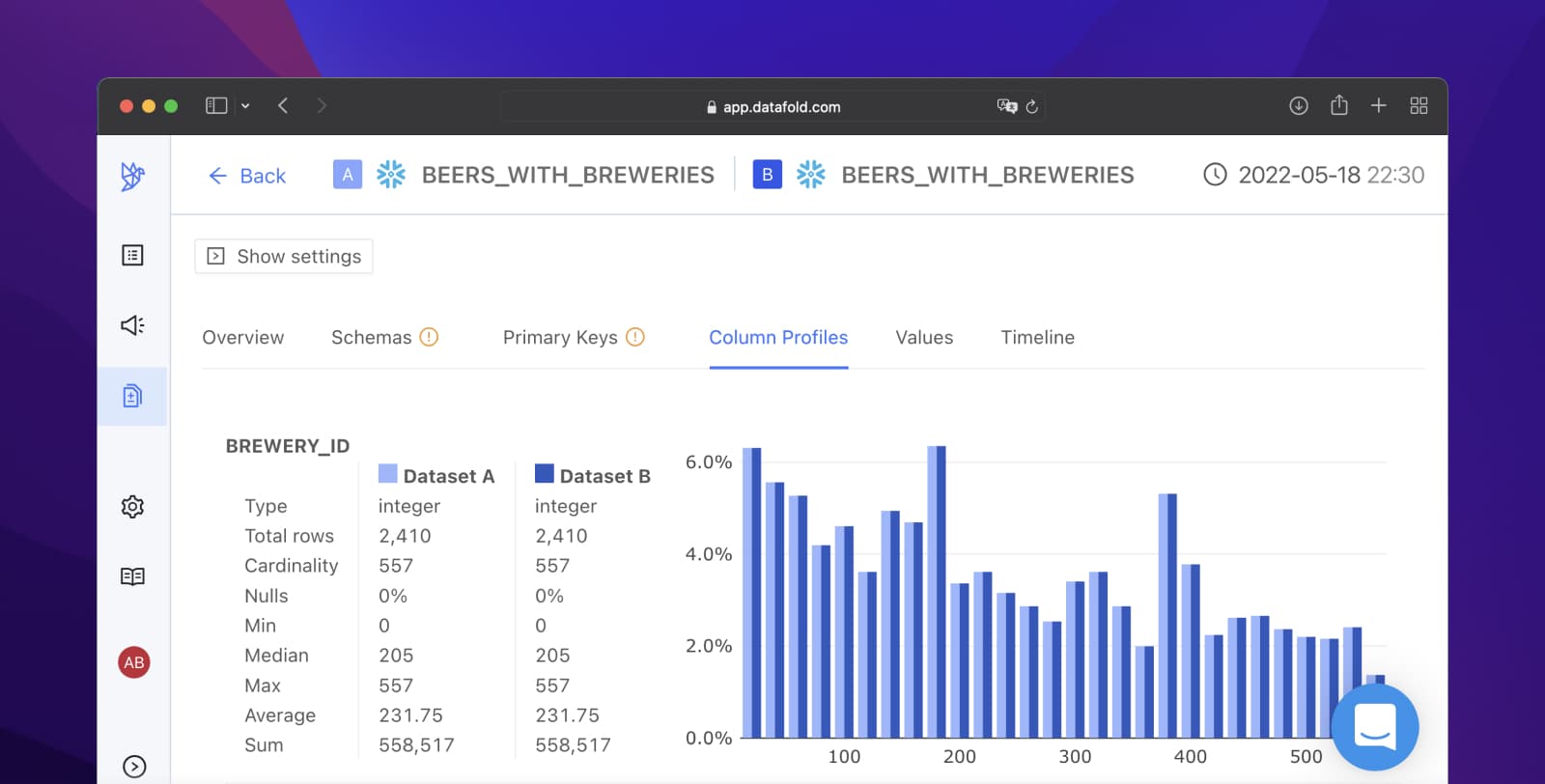Click the AB user avatar

coord(133,662)
